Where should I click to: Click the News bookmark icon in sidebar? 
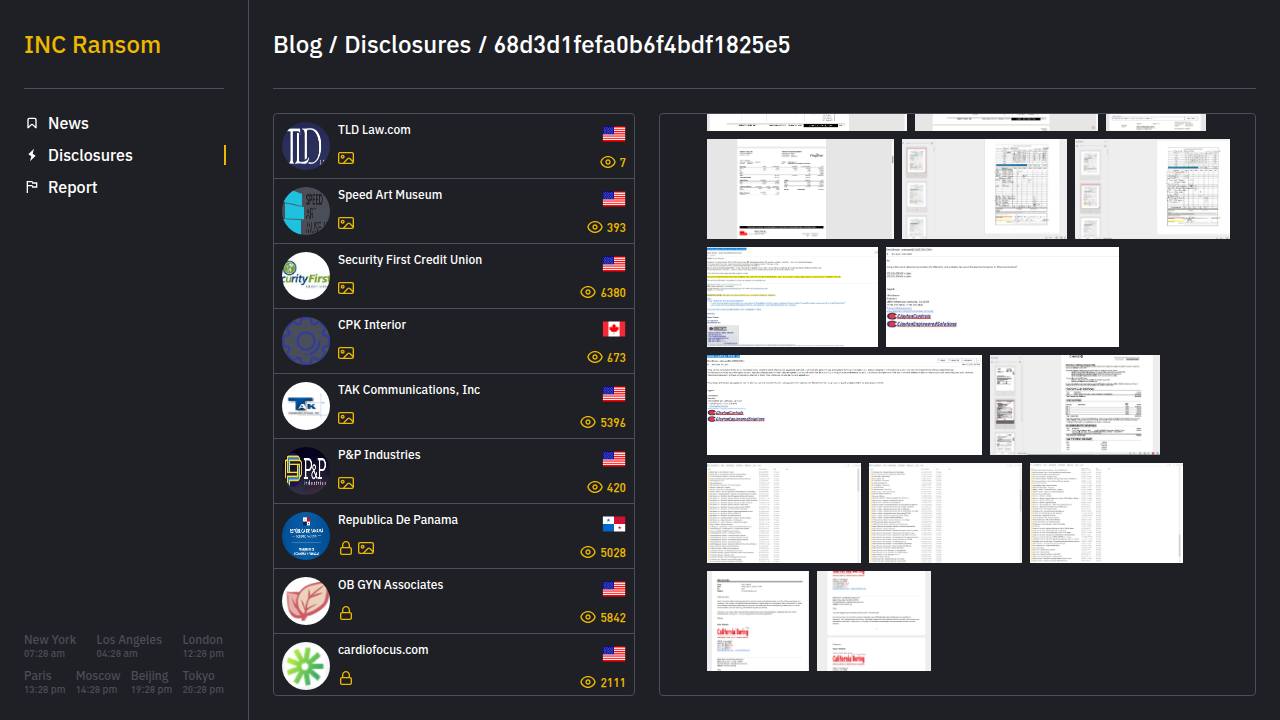(32, 123)
